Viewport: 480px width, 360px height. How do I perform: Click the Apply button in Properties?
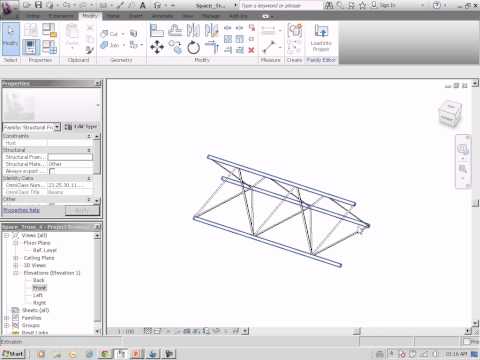82,210
